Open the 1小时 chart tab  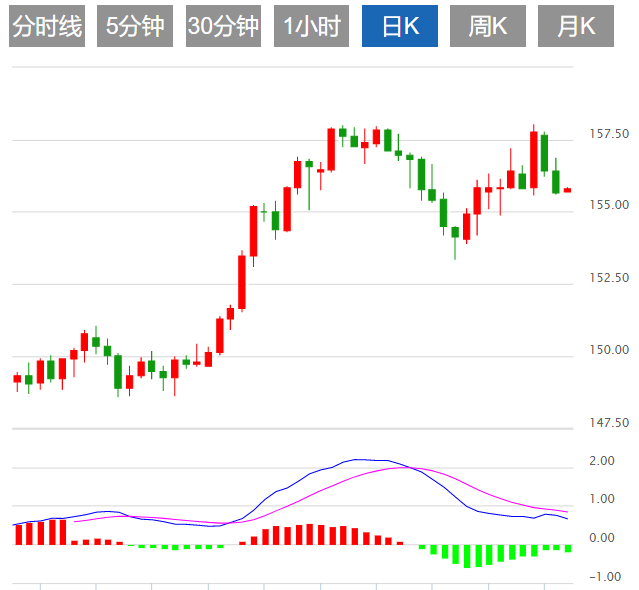point(311,26)
